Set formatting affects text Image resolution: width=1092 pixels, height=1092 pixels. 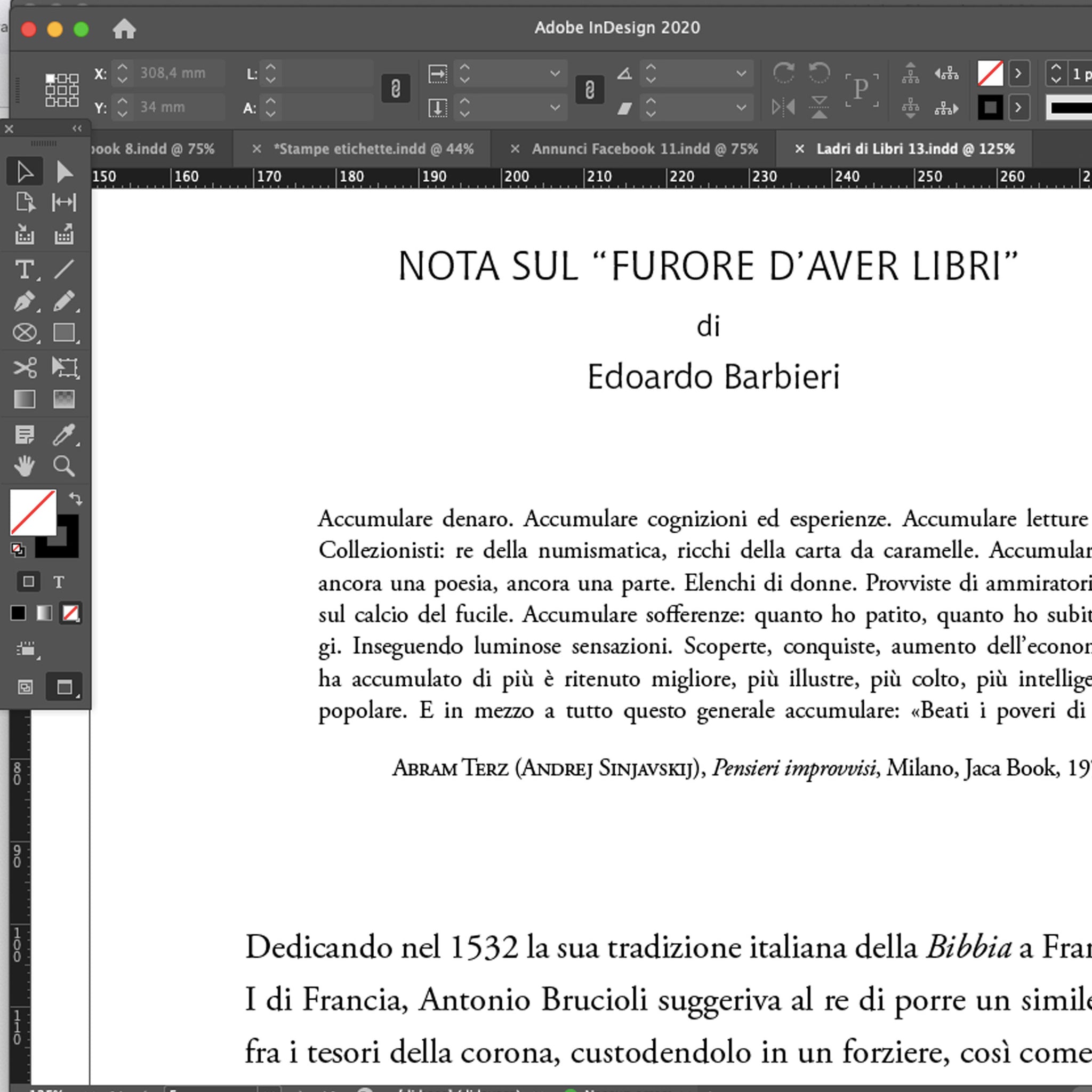click(59, 582)
